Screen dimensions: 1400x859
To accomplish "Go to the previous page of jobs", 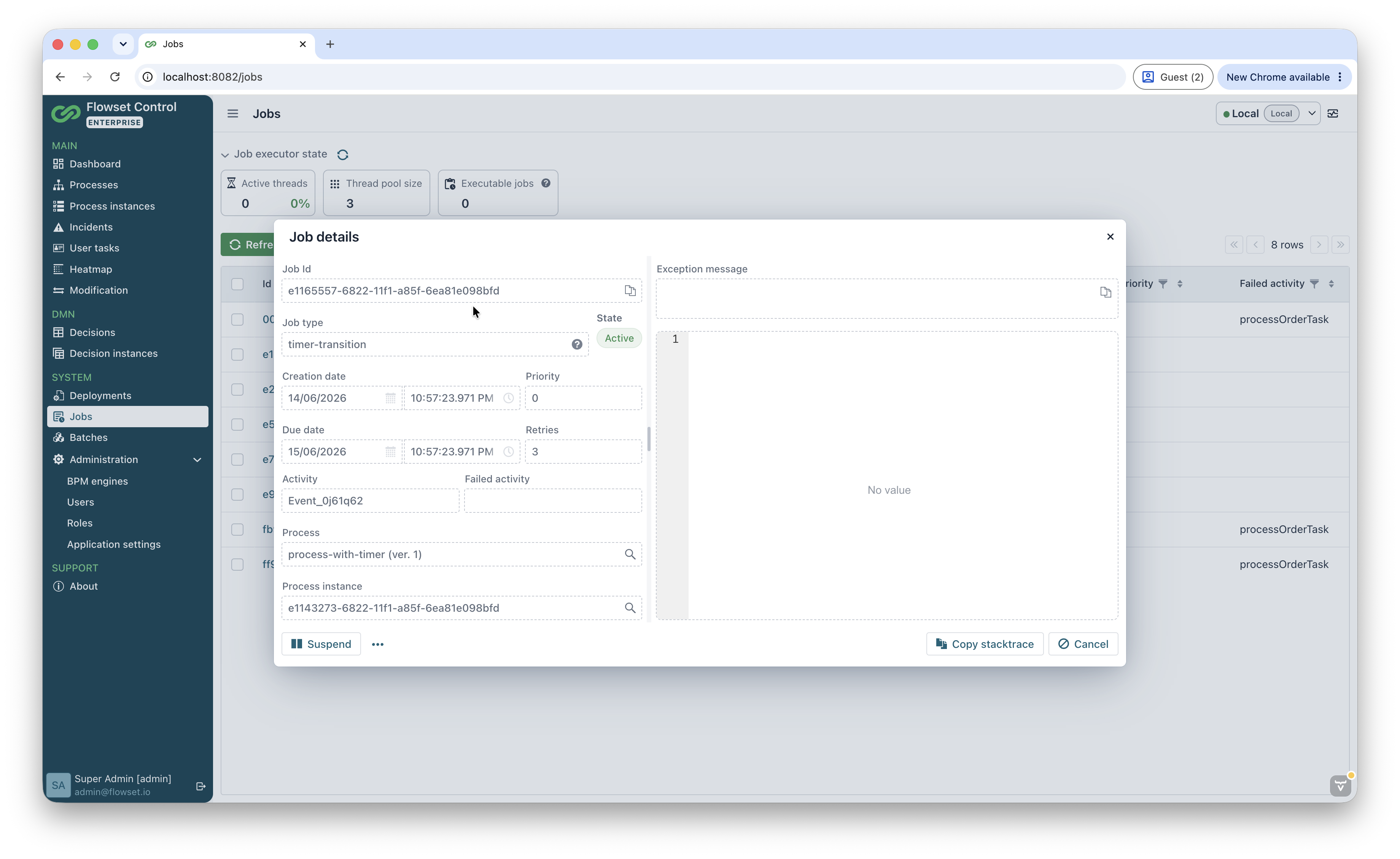I will tap(1256, 245).
